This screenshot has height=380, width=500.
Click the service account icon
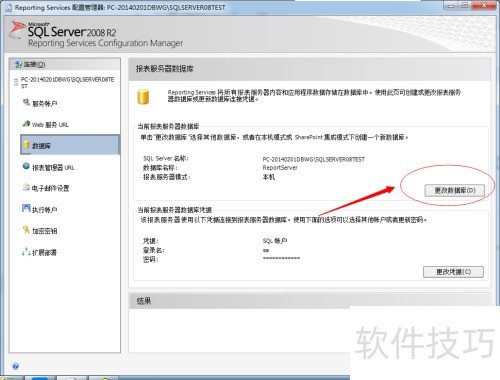(26, 103)
